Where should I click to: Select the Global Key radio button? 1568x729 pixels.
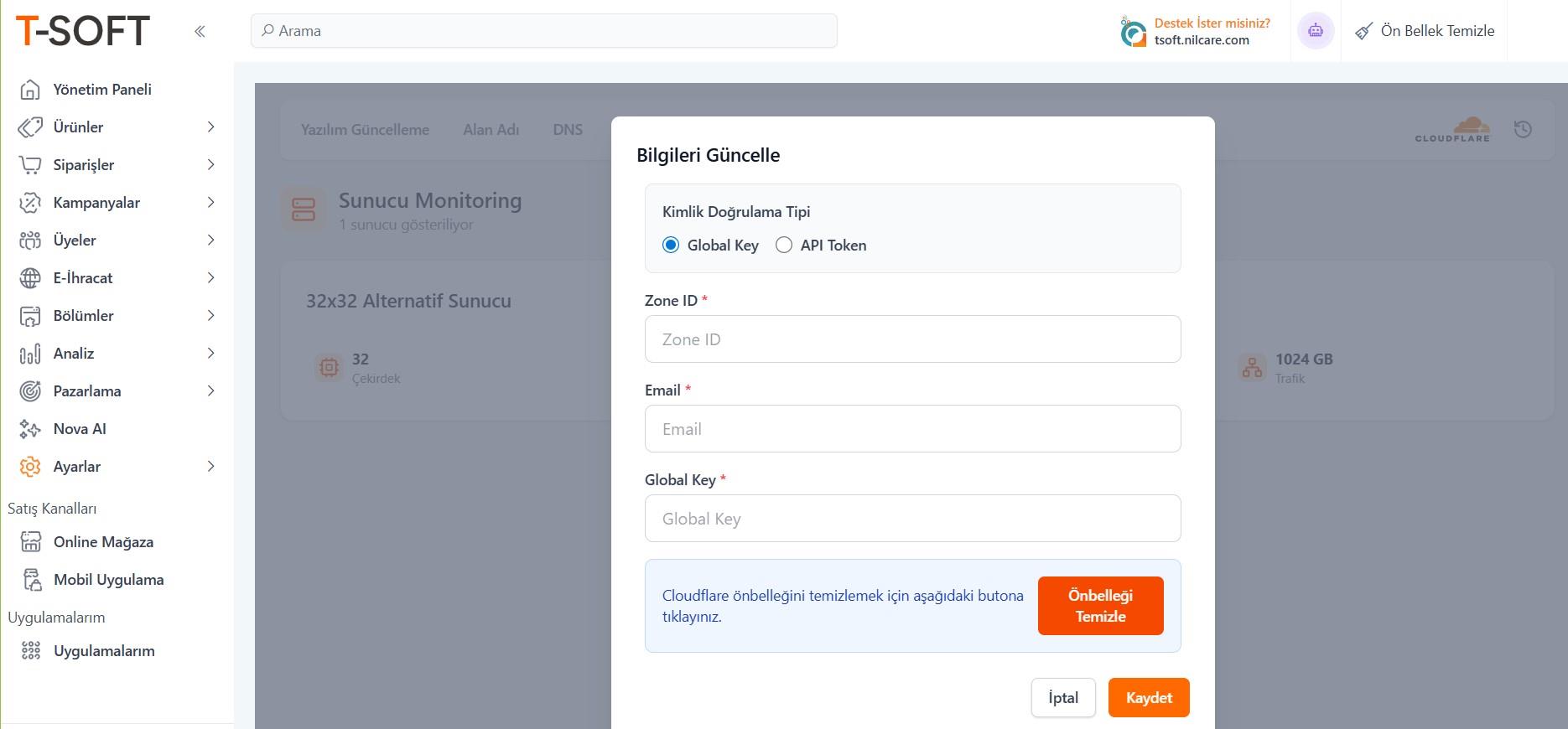pos(671,246)
